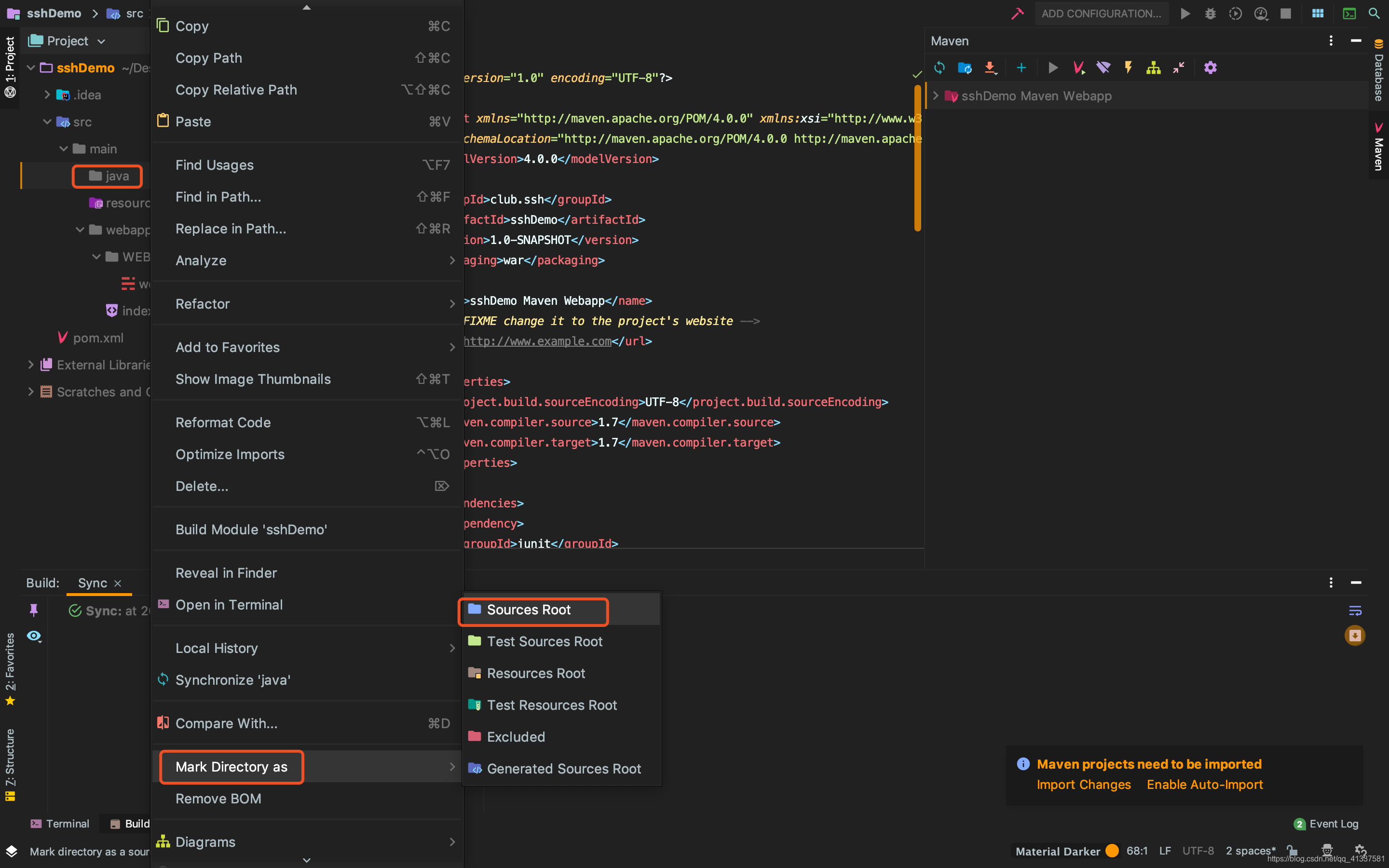Close the Sync tab

pos(118,583)
